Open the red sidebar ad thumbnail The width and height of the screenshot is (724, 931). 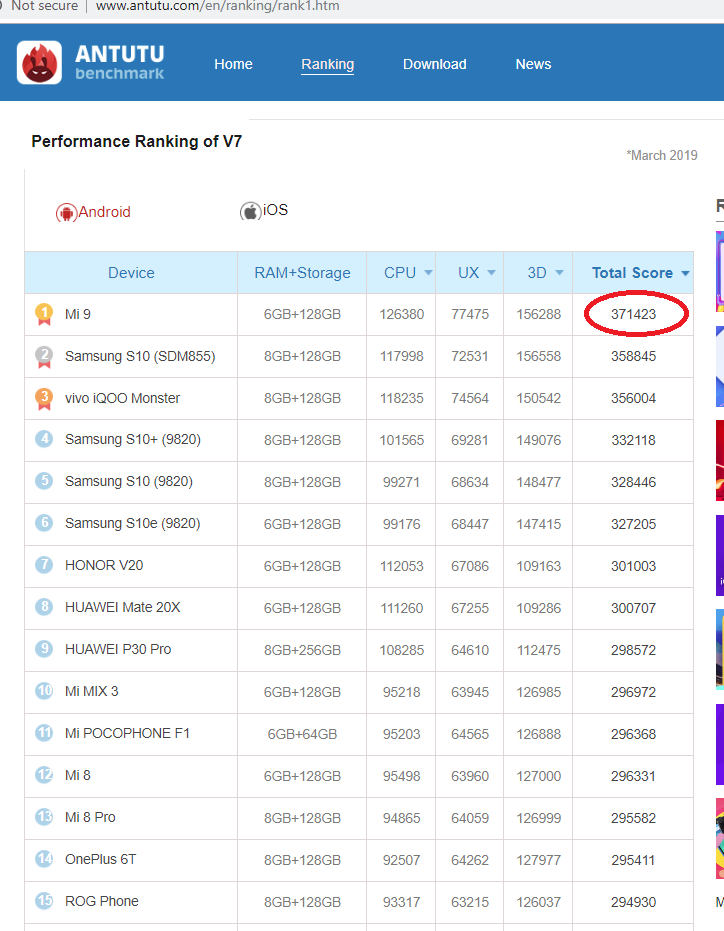point(720,460)
